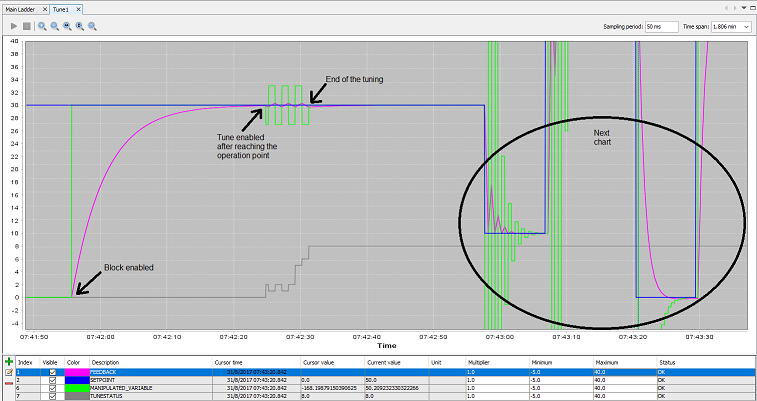This screenshot has height=401, width=757.
Task: Click the Multiplier column header
Action: 497,362
